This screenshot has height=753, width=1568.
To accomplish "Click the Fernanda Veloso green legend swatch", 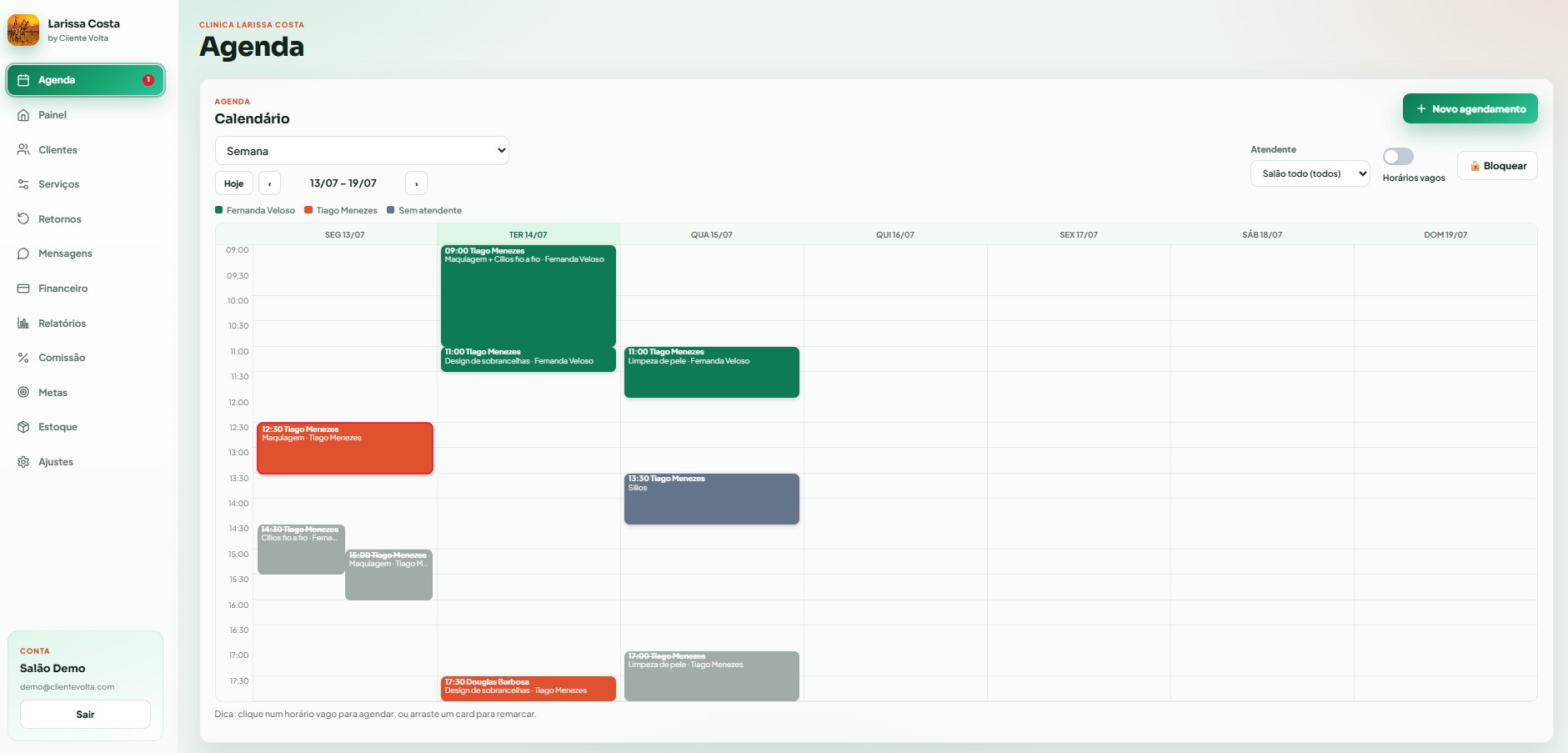I will tap(218, 210).
